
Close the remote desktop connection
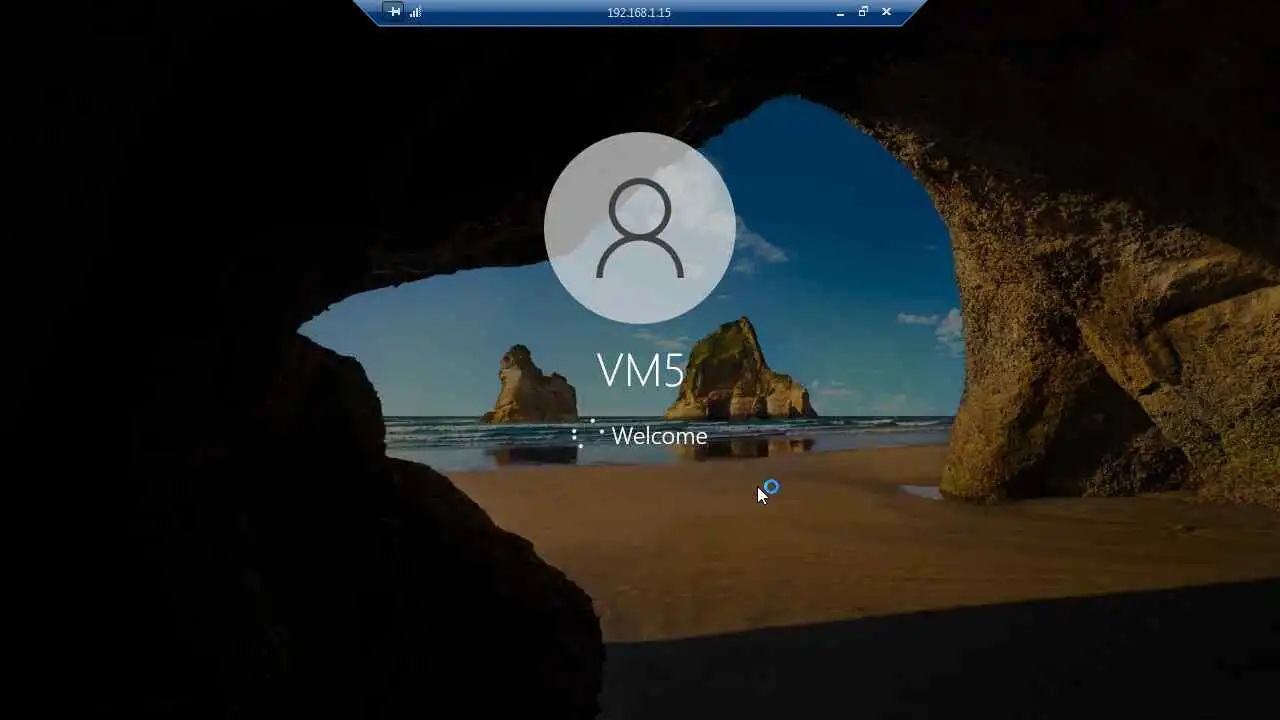[x=886, y=12]
